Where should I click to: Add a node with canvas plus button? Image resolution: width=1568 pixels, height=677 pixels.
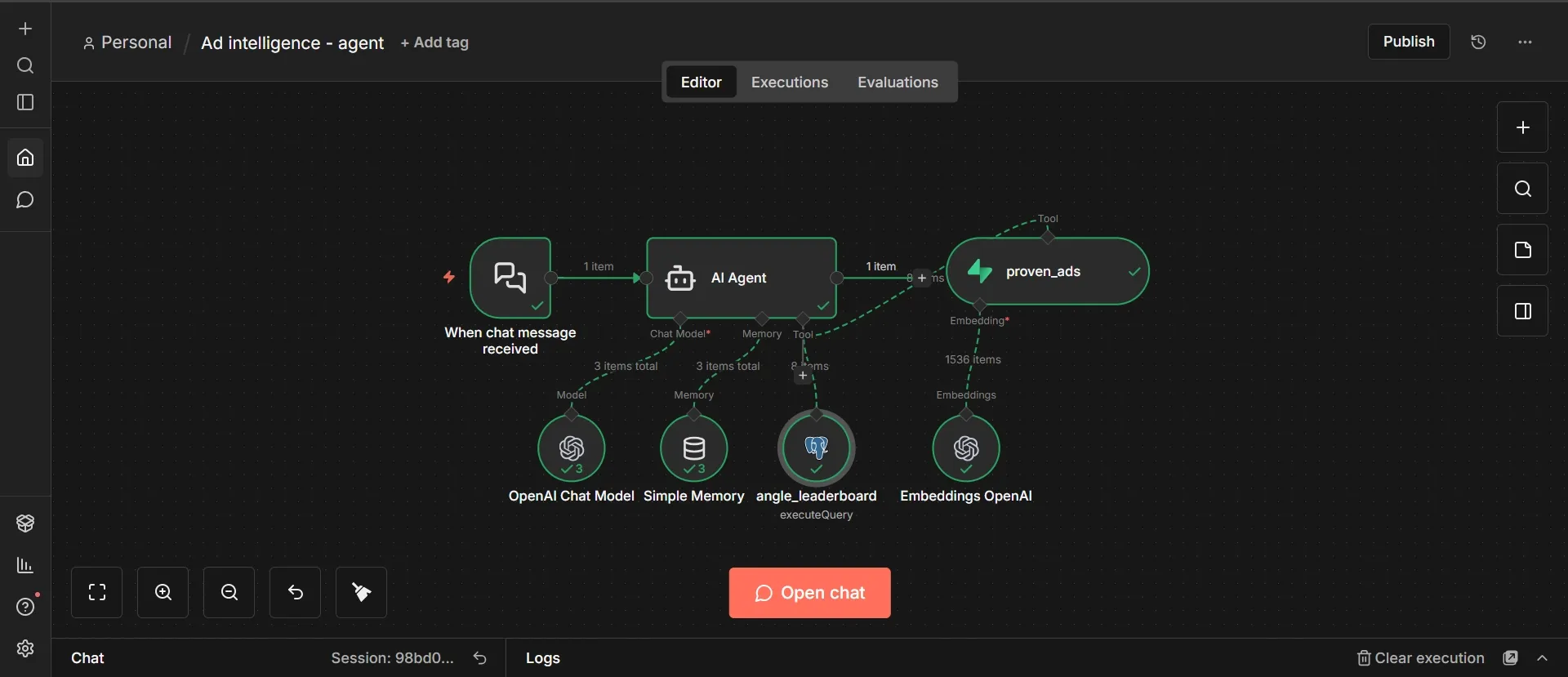(x=1522, y=127)
